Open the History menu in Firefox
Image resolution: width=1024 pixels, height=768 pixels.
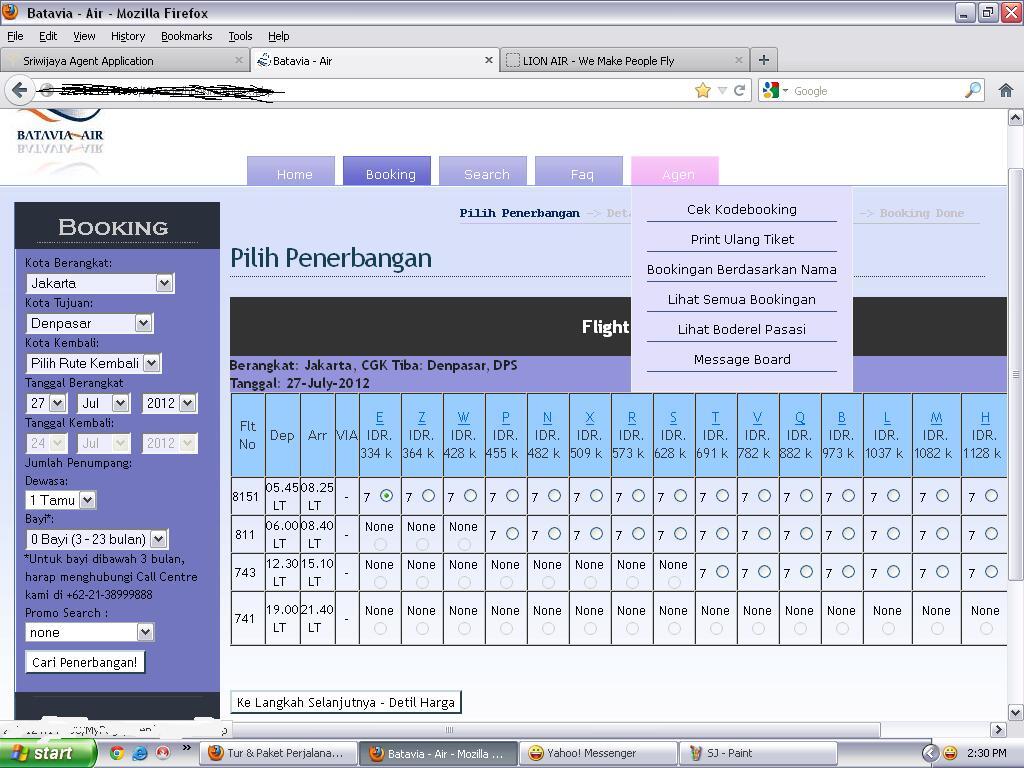point(128,36)
